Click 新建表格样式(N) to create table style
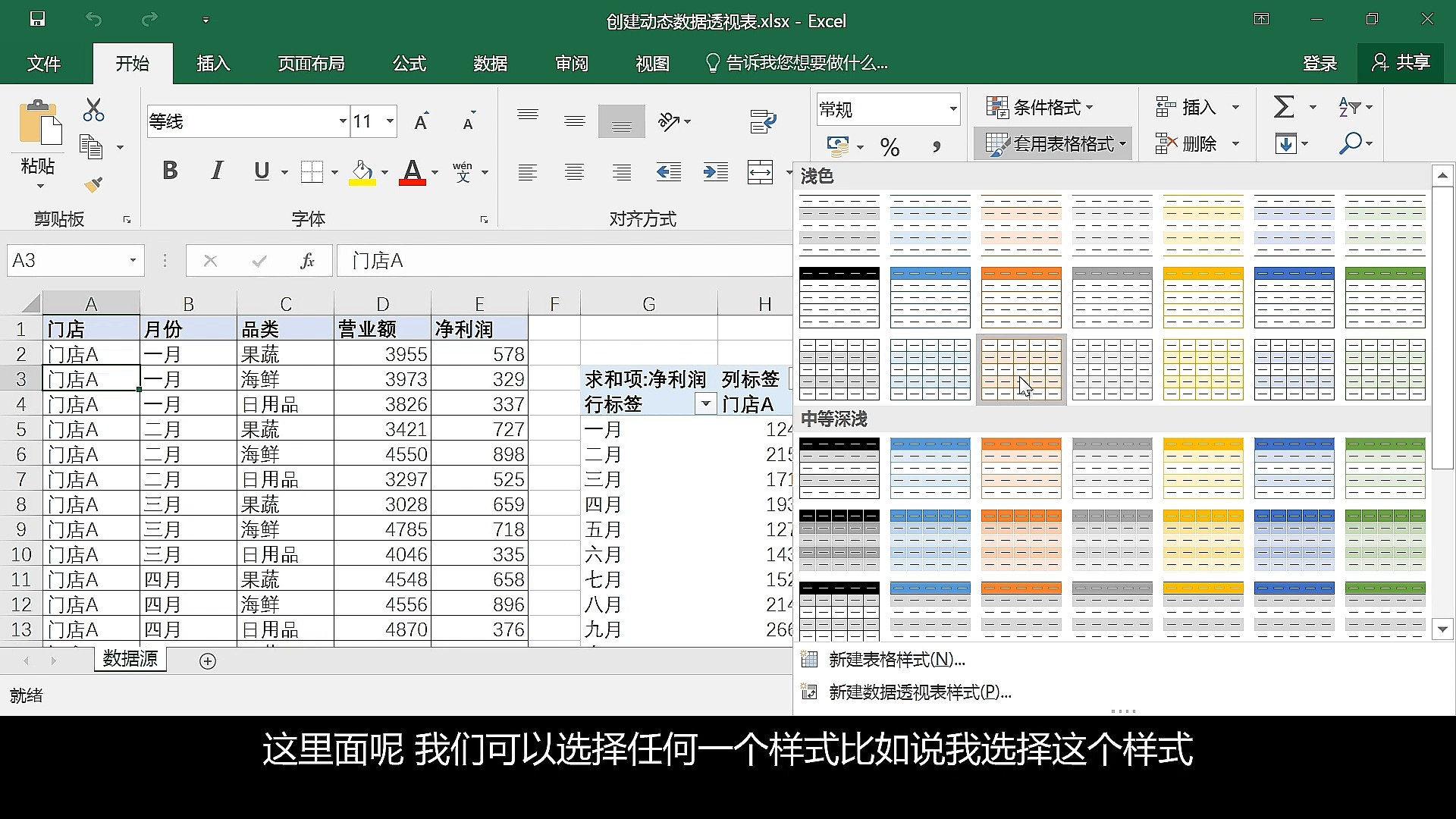The width and height of the screenshot is (1456, 819). coord(895,659)
